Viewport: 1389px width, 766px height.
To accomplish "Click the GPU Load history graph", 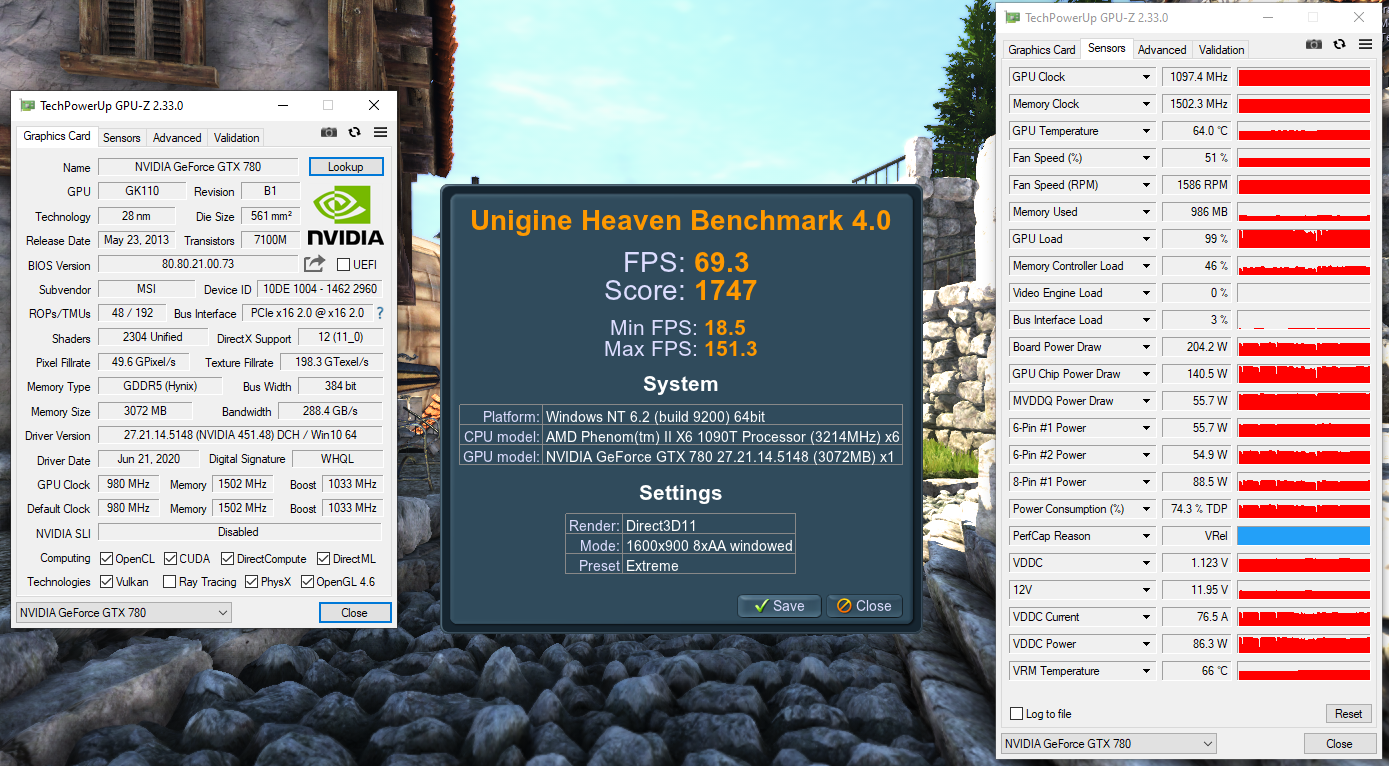I will pos(1303,239).
